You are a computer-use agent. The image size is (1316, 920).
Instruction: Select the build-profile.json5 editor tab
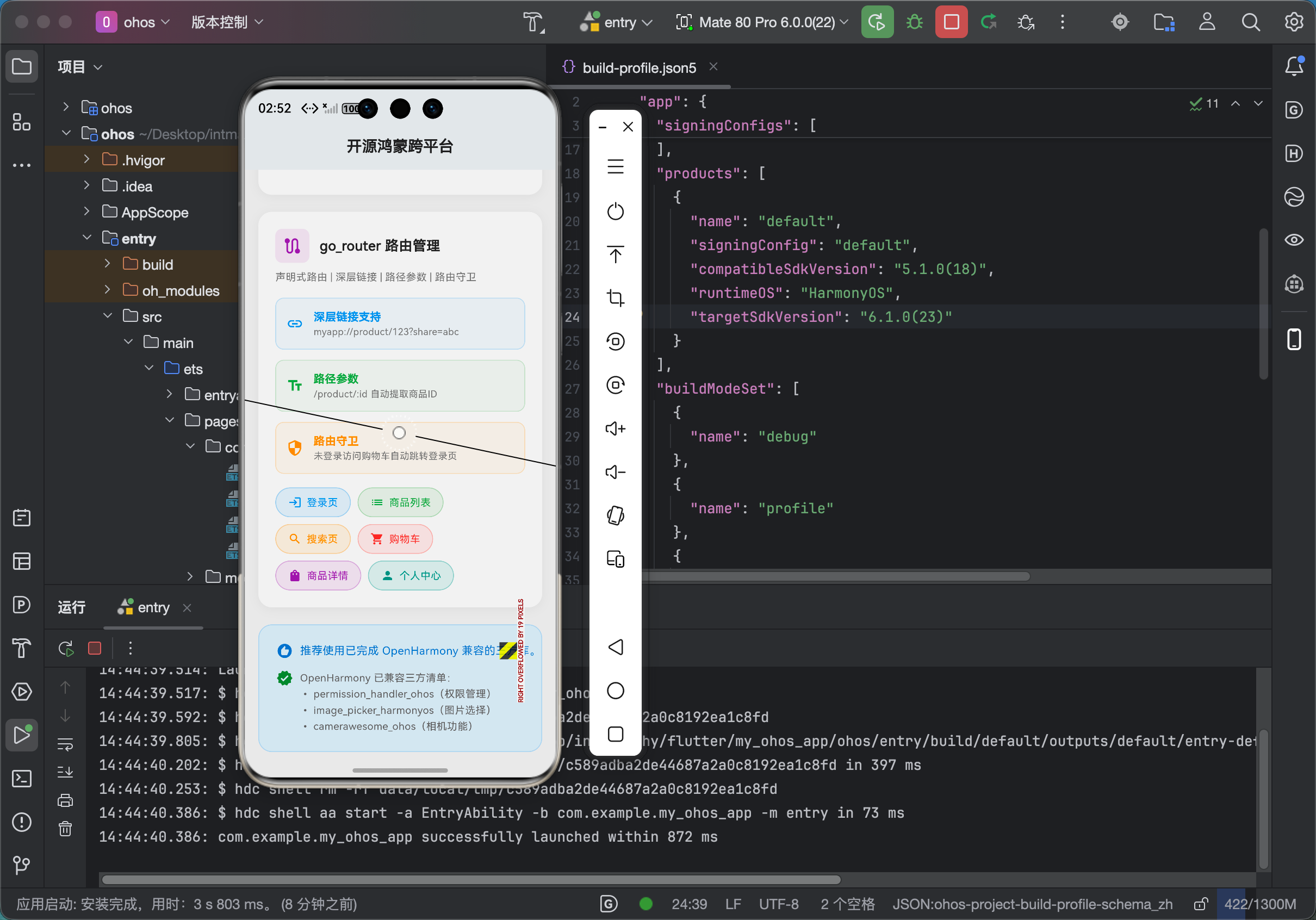(638, 67)
